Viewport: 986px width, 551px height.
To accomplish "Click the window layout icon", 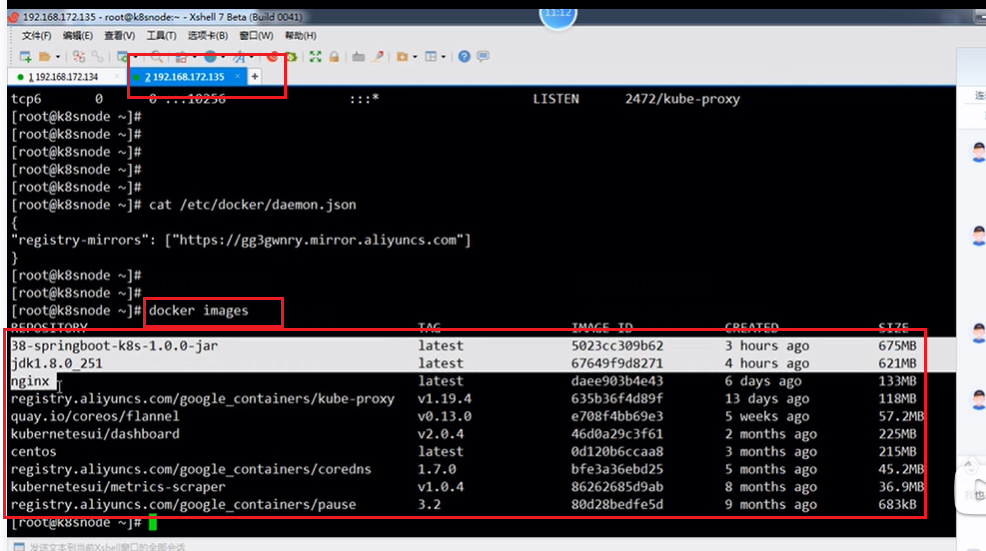I will pyautogui.click(x=431, y=57).
